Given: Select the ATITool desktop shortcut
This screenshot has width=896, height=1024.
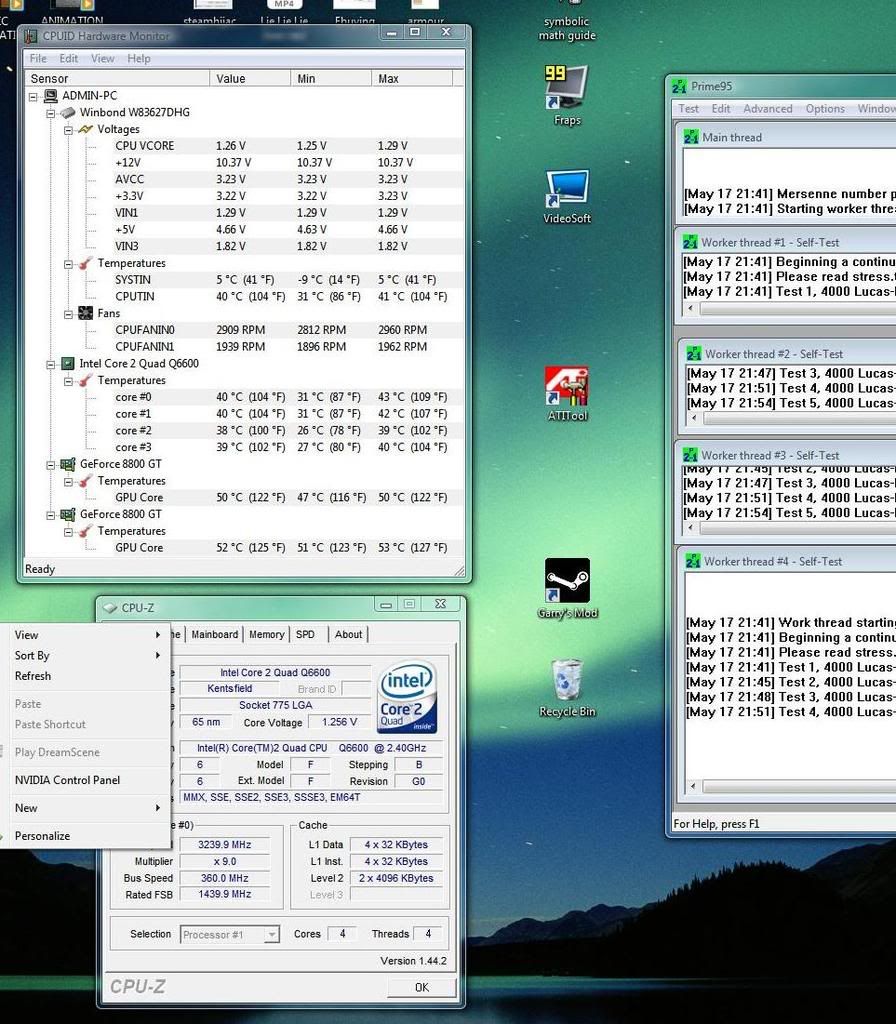Looking at the screenshot, I should pyautogui.click(x=567, y=394).
